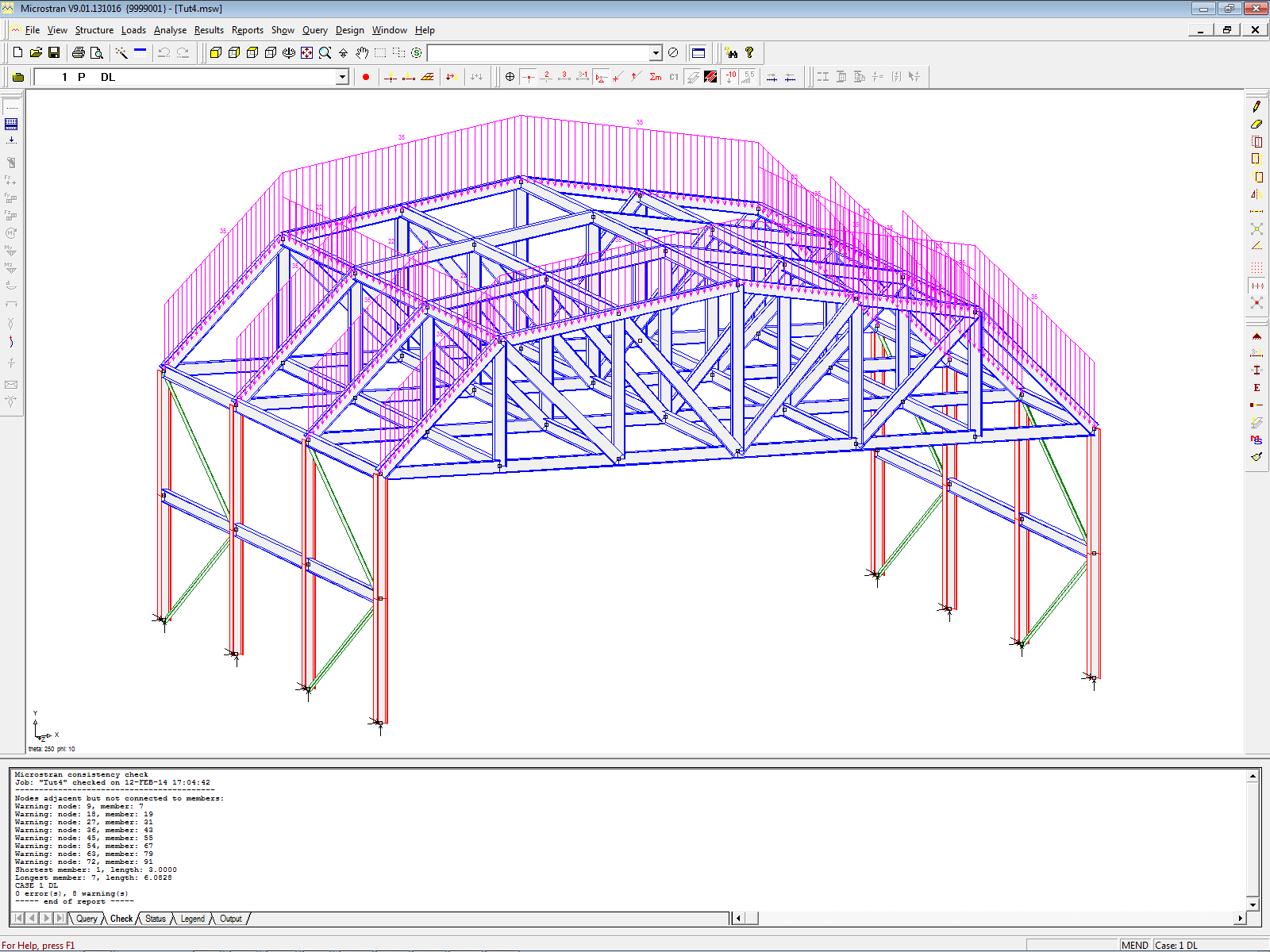Image resolution: width=1270 pixels, height=952 pixels.
Task: Select the Pan hand tool
Action: click(362, 52)
